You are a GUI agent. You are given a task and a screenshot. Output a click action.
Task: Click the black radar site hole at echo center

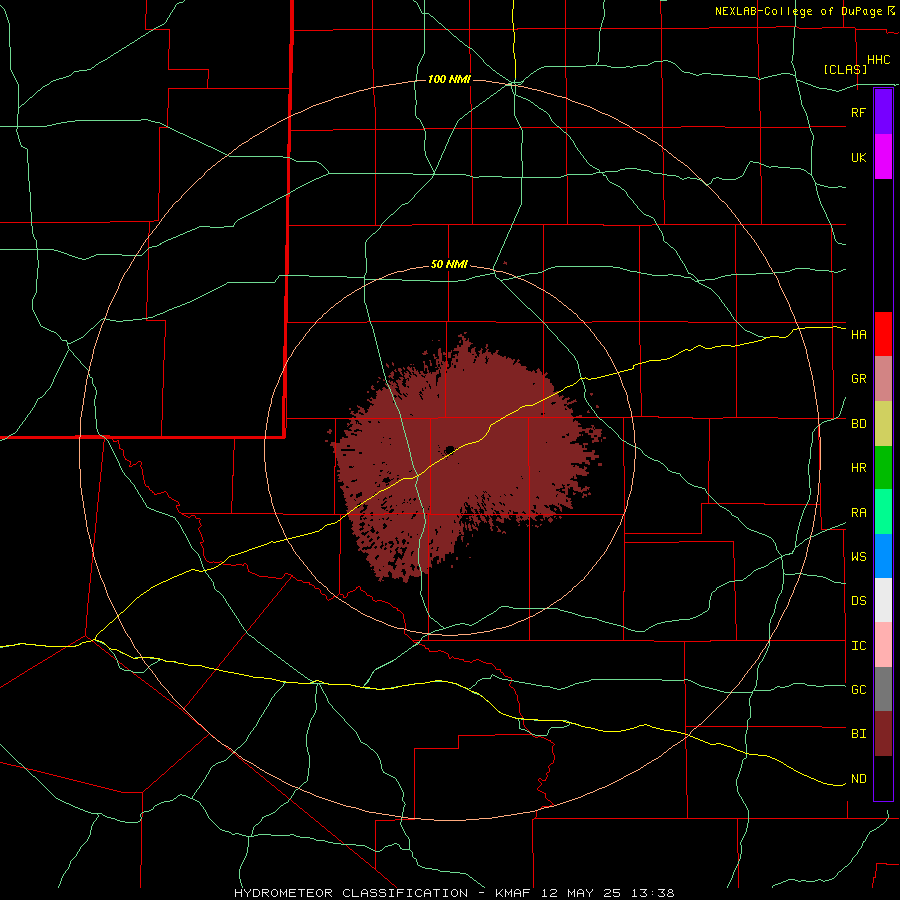(x=449, y=449)
